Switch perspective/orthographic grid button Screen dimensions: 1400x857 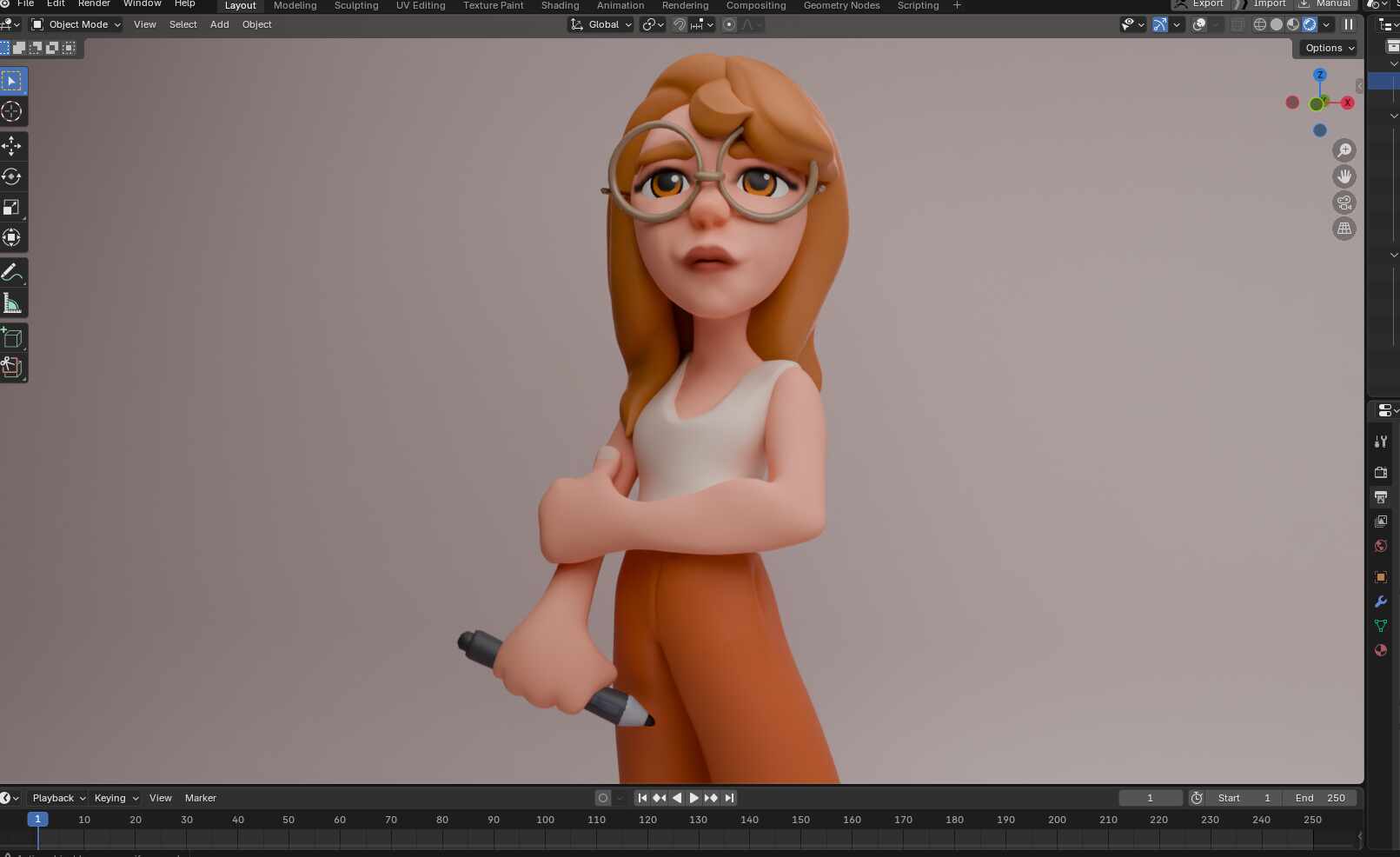tap(1344, 229)
